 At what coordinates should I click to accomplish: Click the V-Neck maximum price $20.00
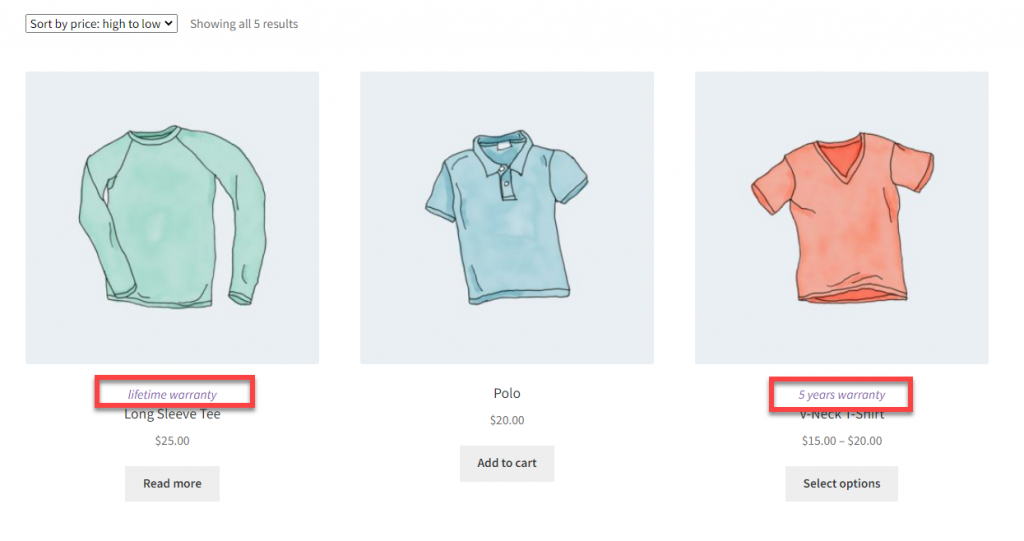click(865, 441)
